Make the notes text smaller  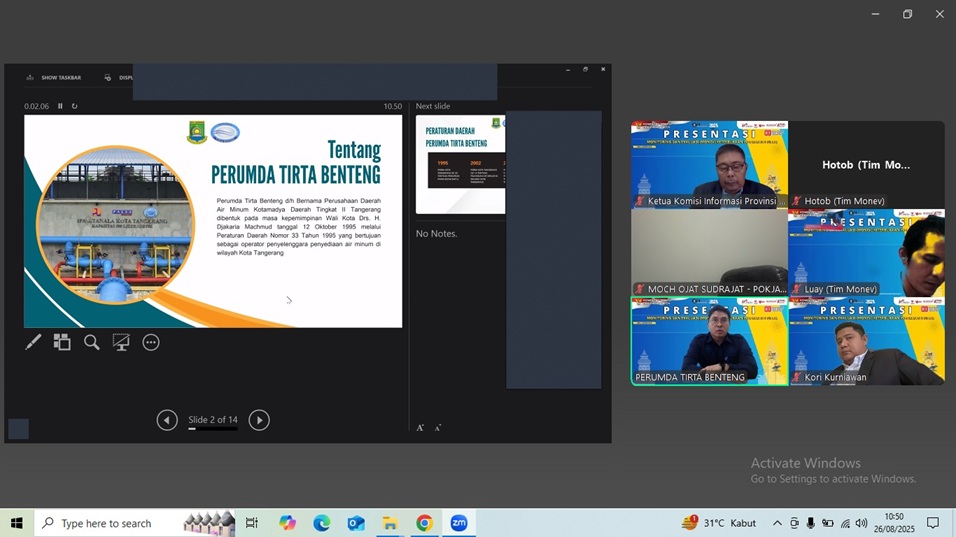(438, 428)
